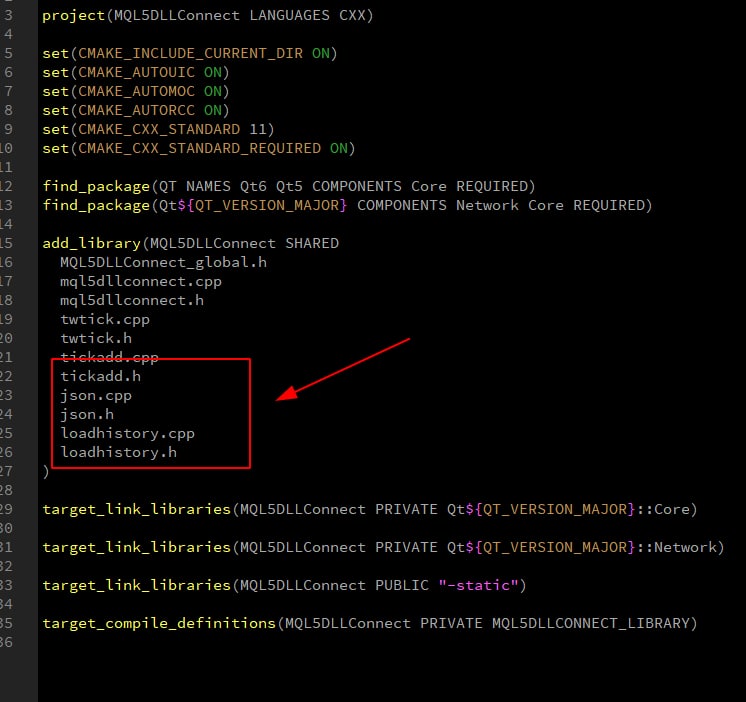746x702 pixels.
Task: Click mql5dllconnect.h entry
Action: coord(132,301)
